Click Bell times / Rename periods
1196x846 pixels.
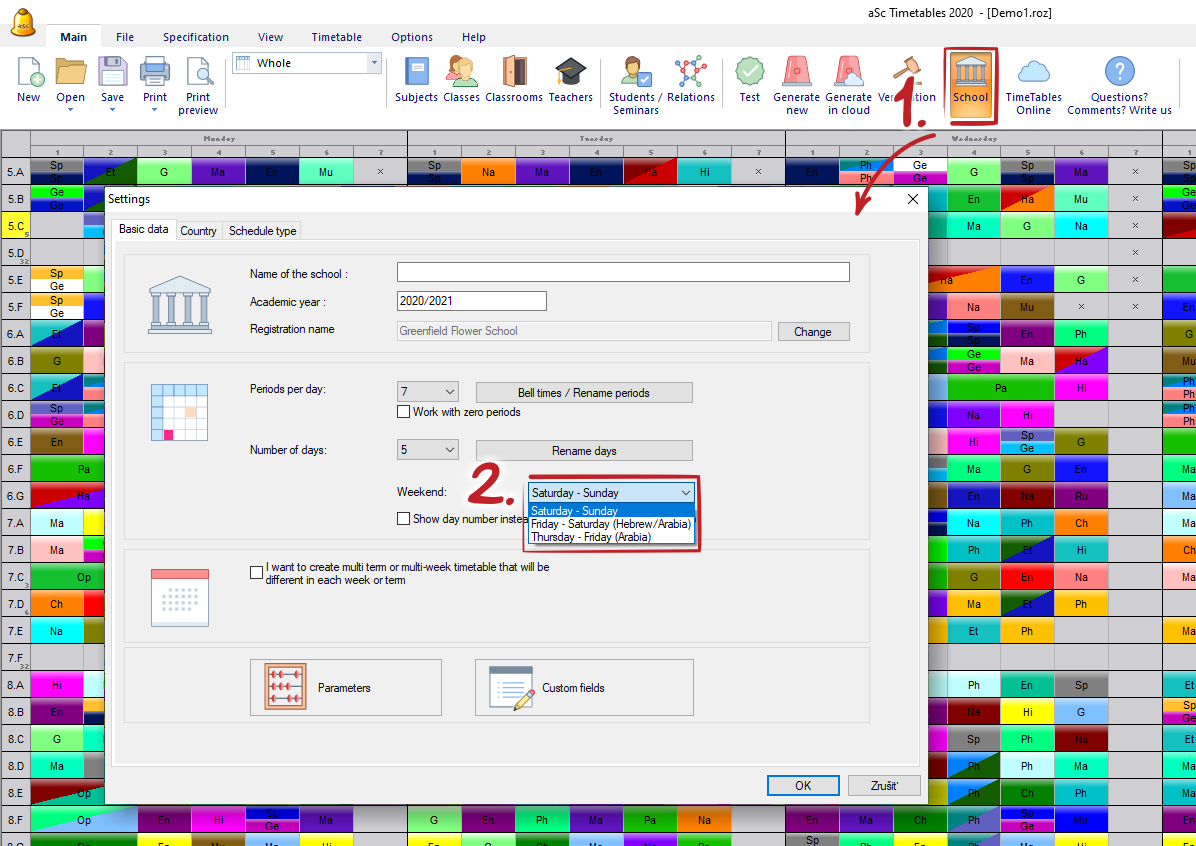[584, 393]
